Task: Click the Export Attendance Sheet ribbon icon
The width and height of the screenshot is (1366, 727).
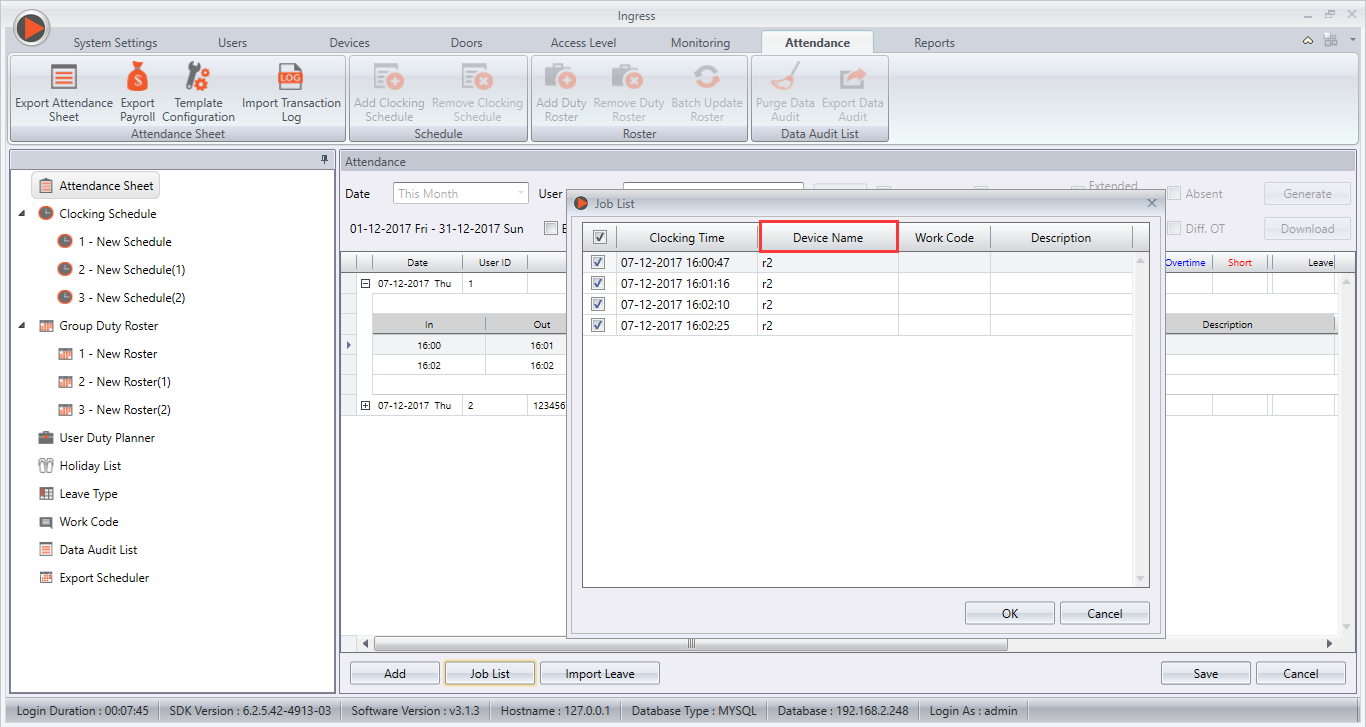Action: (x=64, y=77)
